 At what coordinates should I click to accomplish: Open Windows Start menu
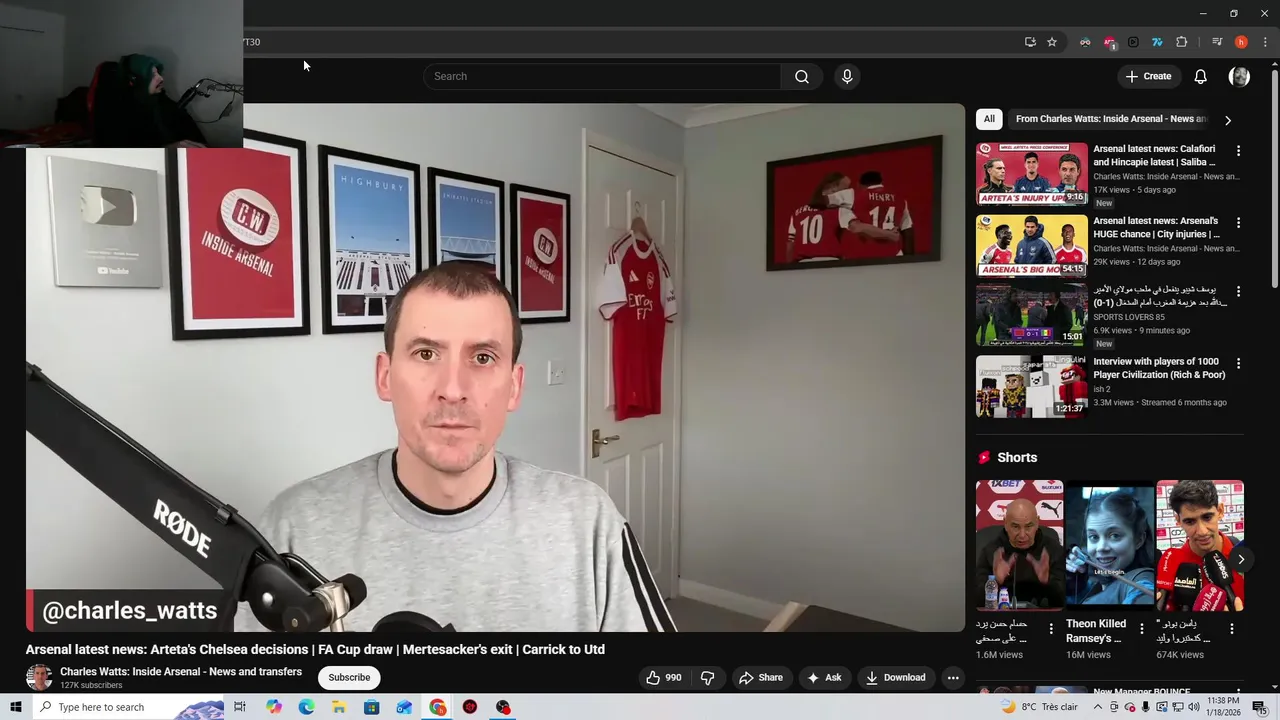[x=15, y=707]
